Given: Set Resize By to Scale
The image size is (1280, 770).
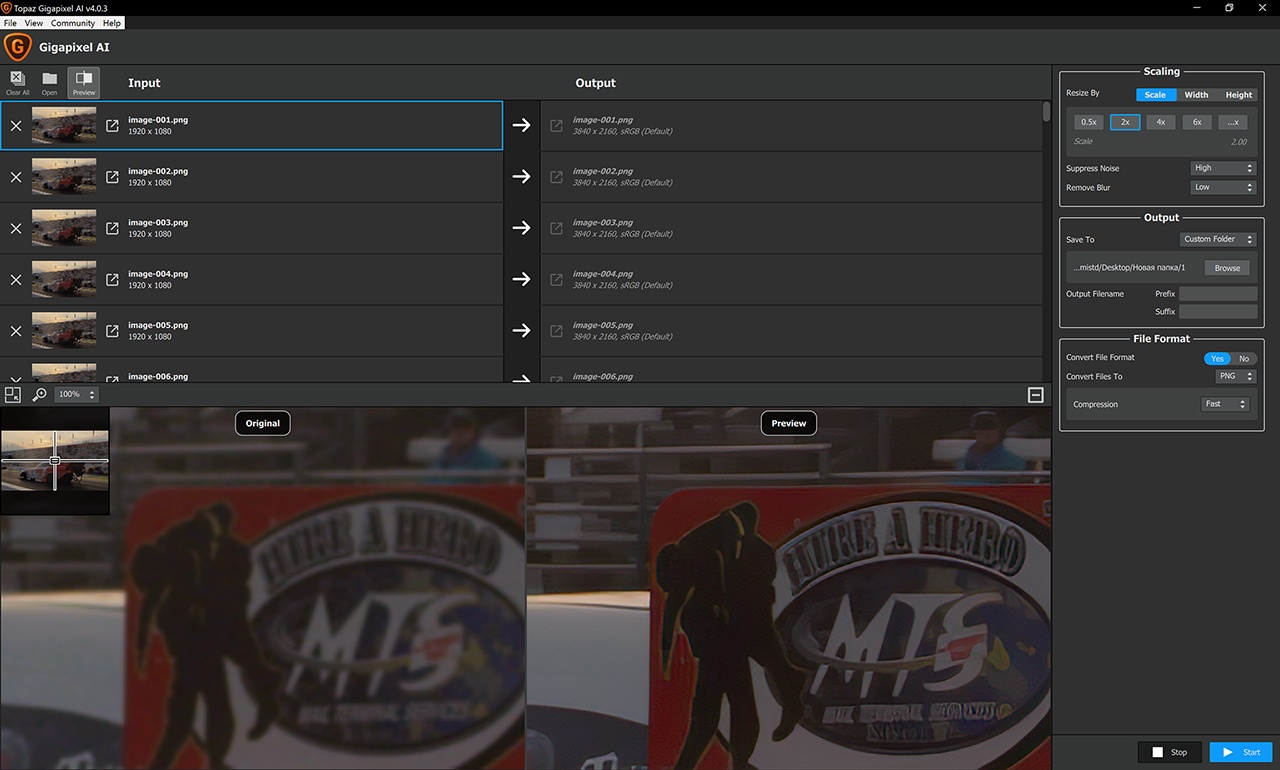Looking at the screenshot, I should 1155,95.
